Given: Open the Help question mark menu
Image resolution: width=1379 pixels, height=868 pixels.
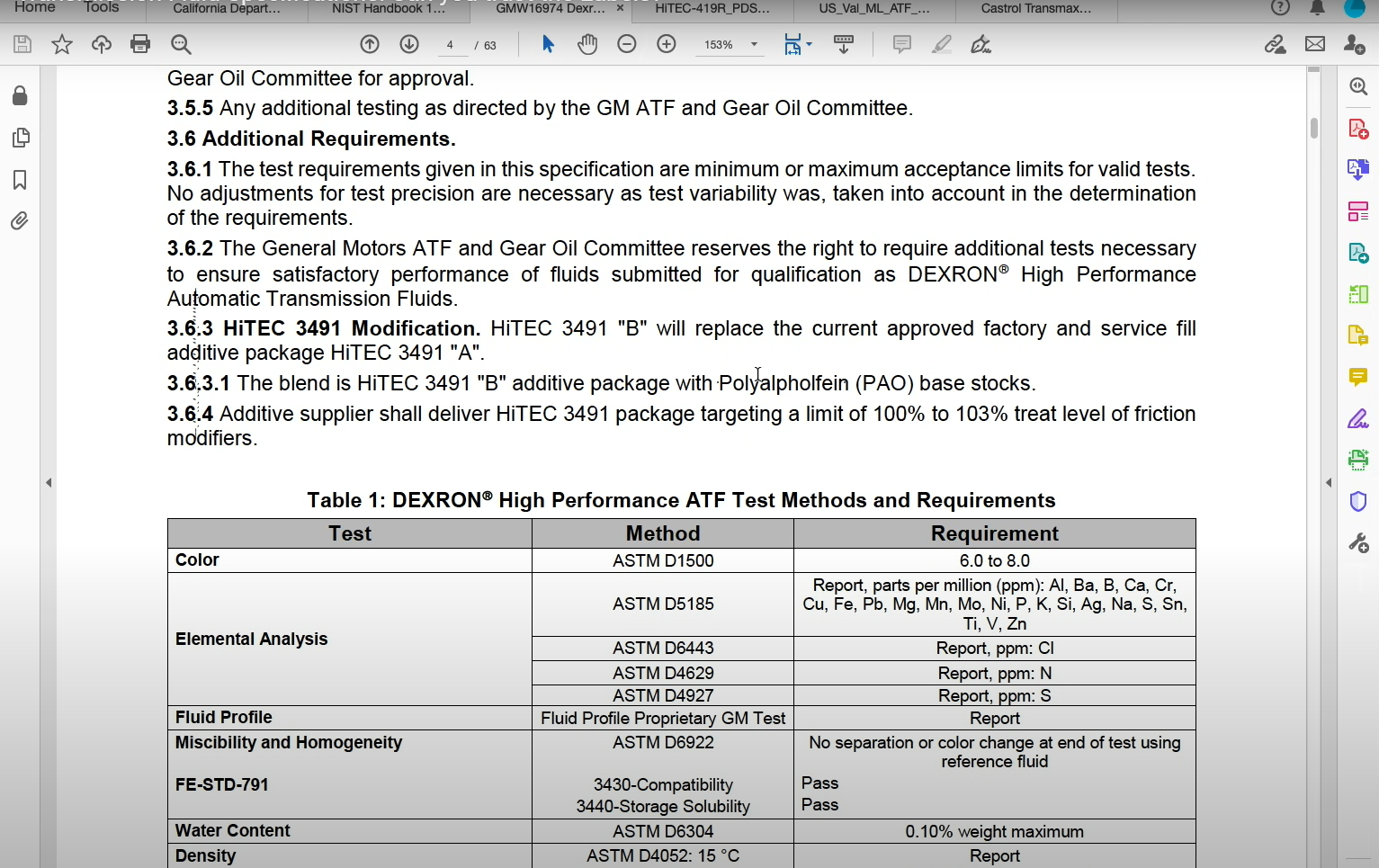Looking at the screenshot, I should (x=1280, y=7).
